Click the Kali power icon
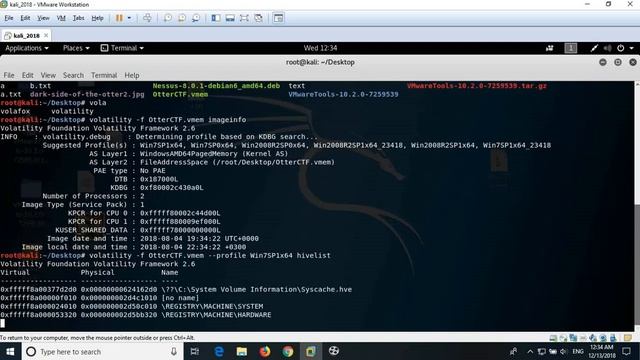The height and width of the screenshot is (360, 640). [x=620, y=48]
